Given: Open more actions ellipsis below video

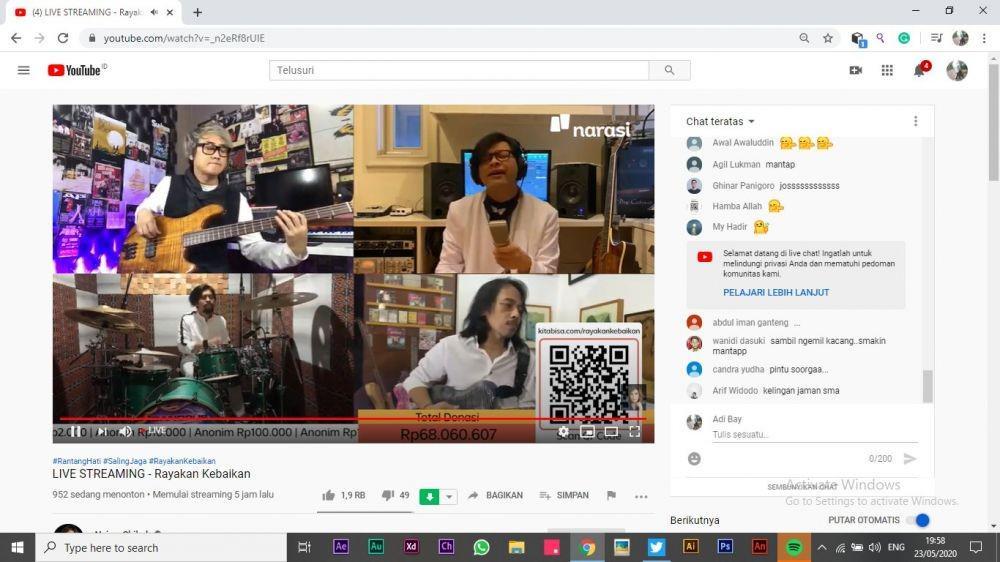Looking at the screenshot, I should (x=641, y=496).
